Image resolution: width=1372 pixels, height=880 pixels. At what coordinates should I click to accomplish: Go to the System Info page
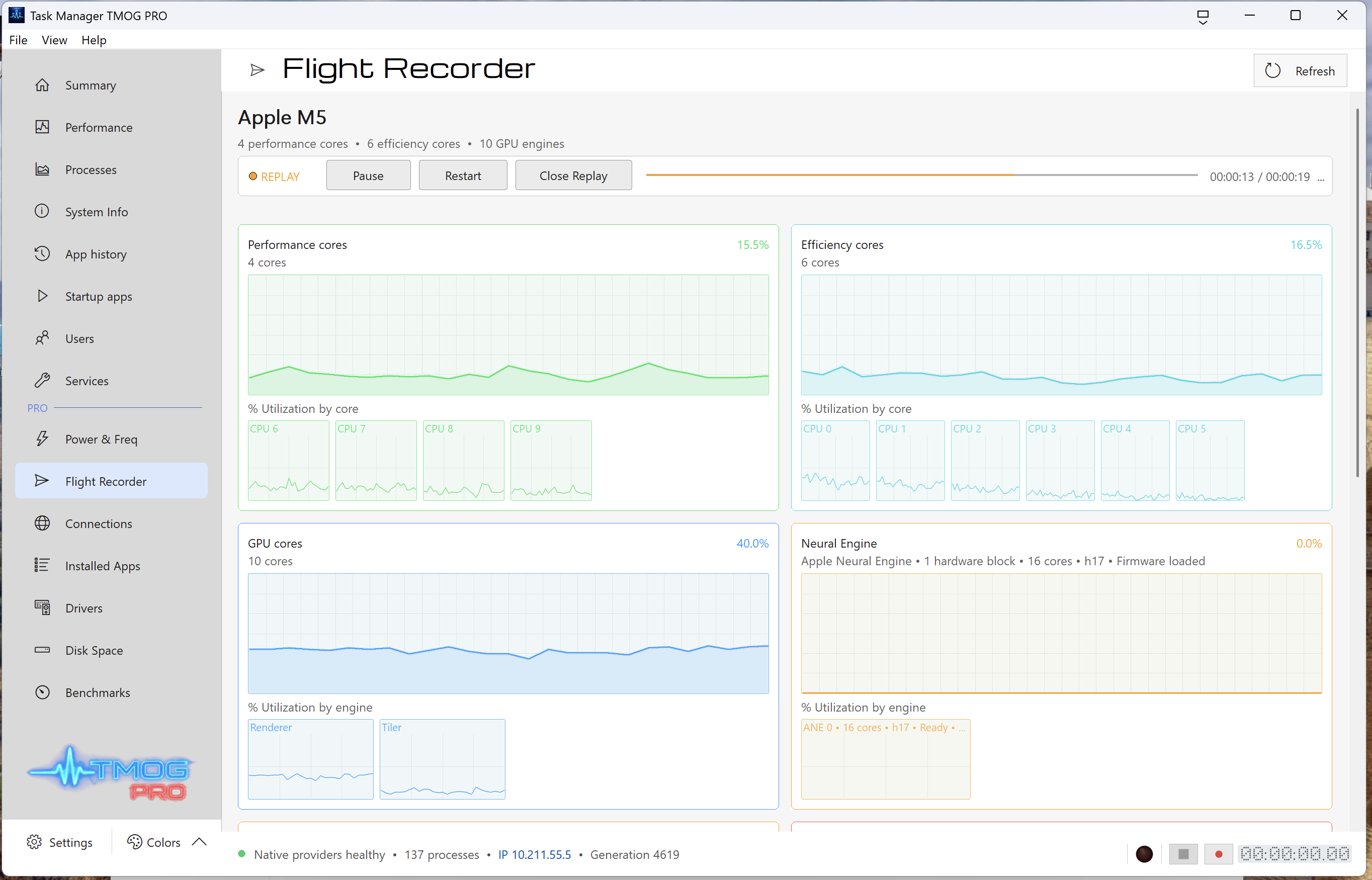111,212
